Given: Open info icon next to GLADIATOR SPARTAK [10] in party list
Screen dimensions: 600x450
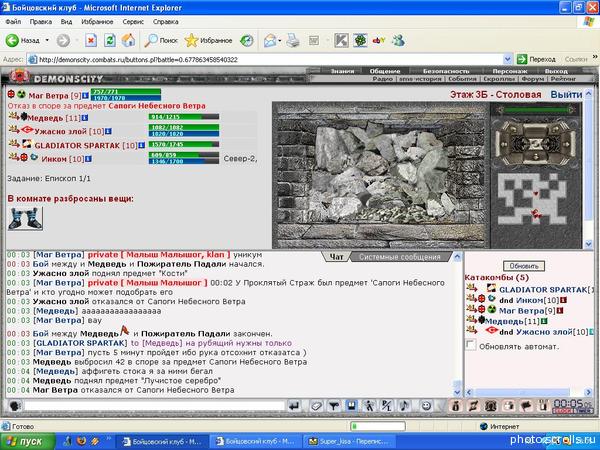Looking at the screenshot, I should pos(142,145).
